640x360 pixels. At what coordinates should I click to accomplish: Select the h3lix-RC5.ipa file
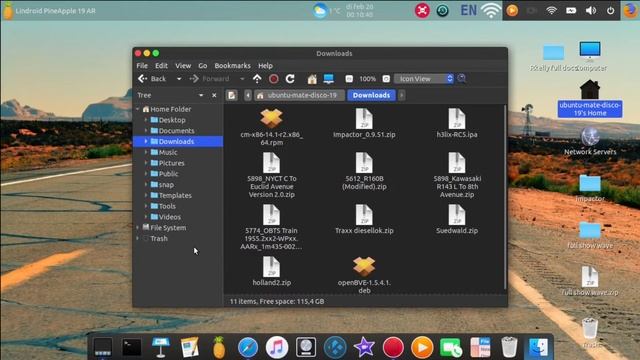click(457, 123)
